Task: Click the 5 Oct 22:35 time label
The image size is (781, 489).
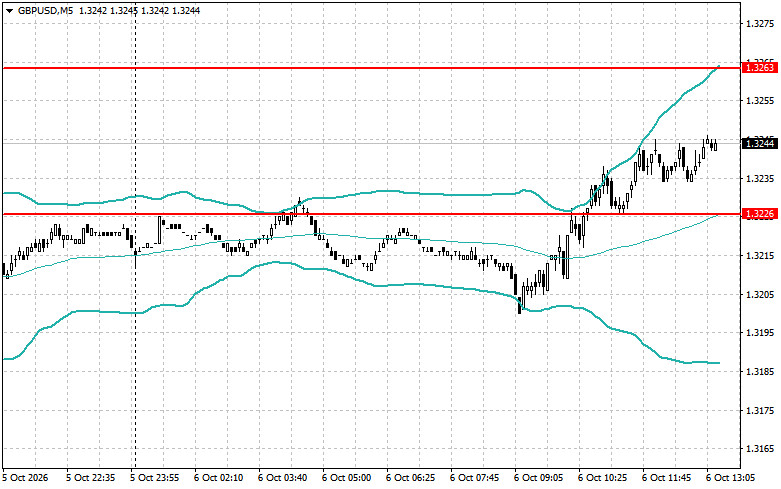Action: point(91,478)
